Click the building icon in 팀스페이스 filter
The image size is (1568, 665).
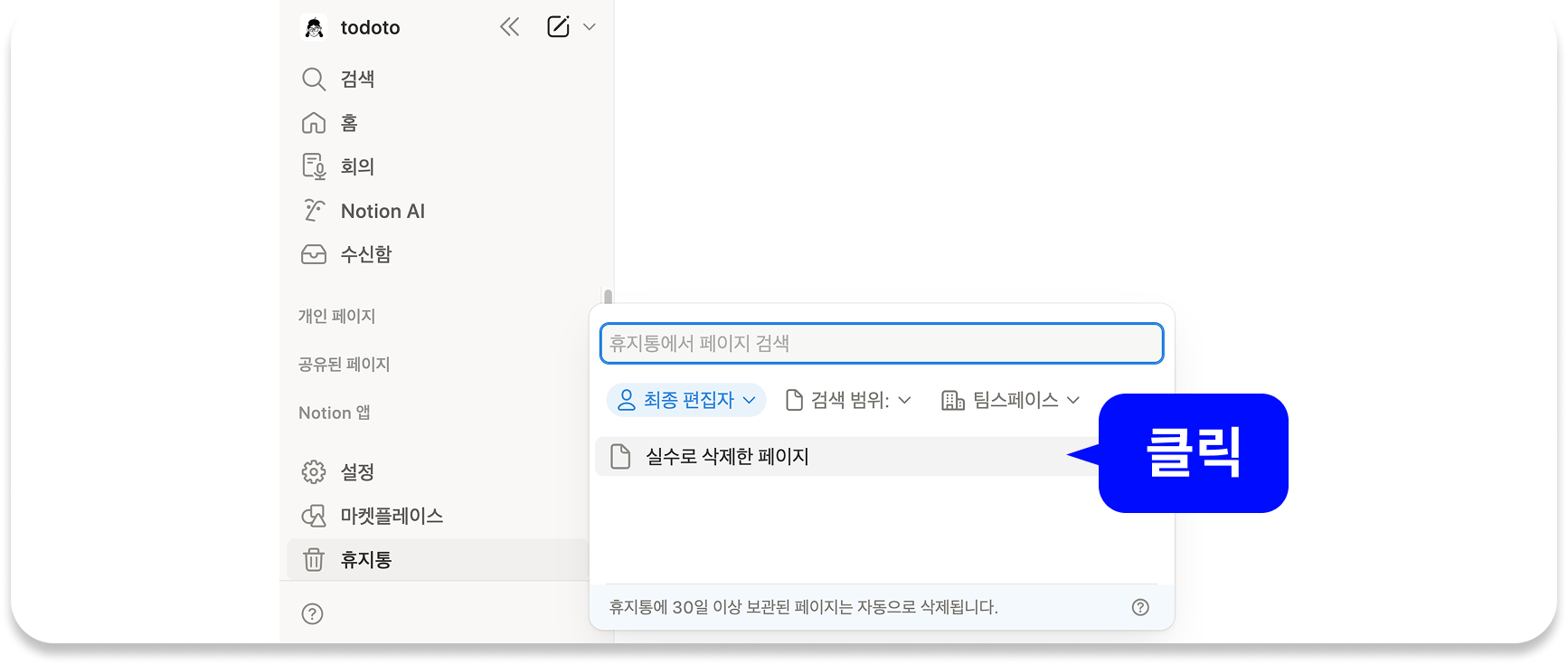coord(953,400)
